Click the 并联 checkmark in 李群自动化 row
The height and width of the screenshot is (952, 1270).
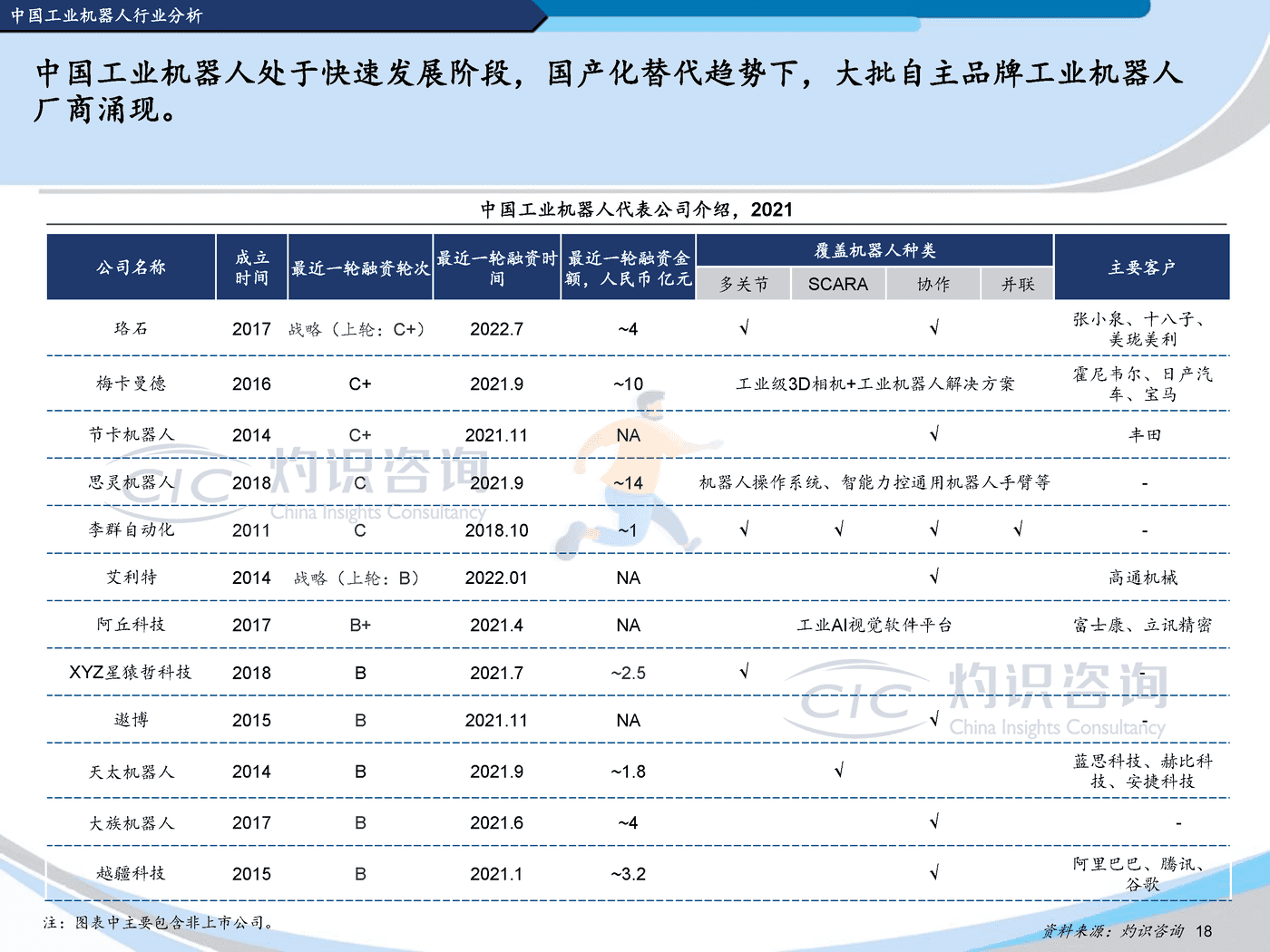1018,529
